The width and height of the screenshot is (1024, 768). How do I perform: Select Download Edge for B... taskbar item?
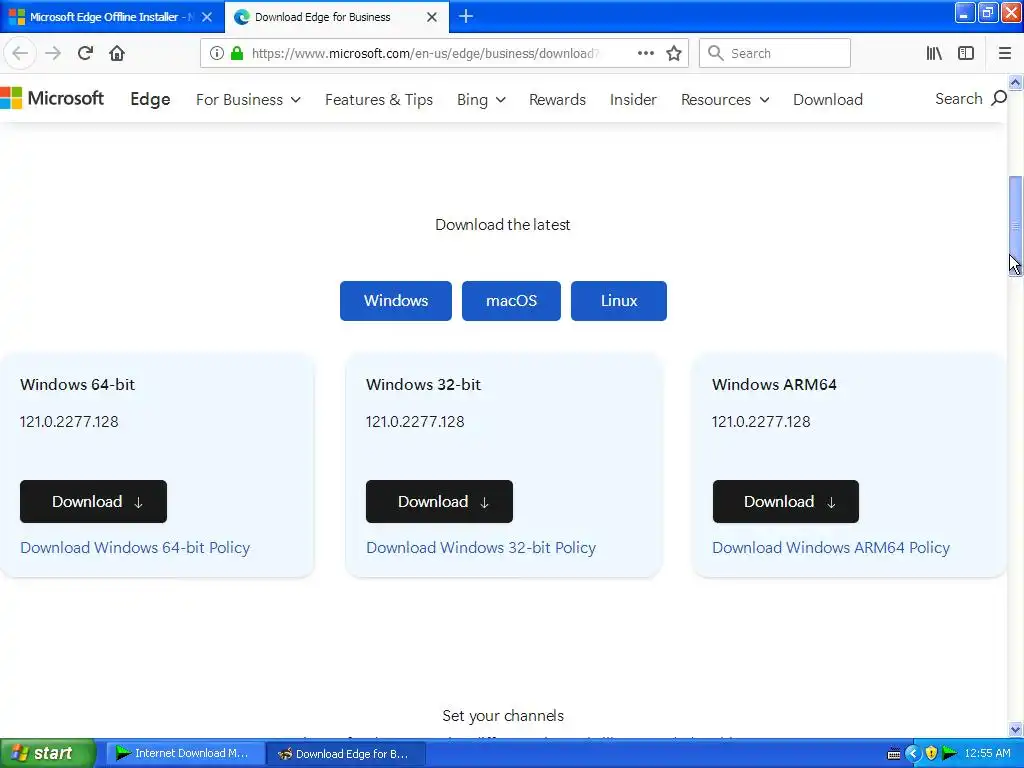pyautogui.click(x=346, y=754)
